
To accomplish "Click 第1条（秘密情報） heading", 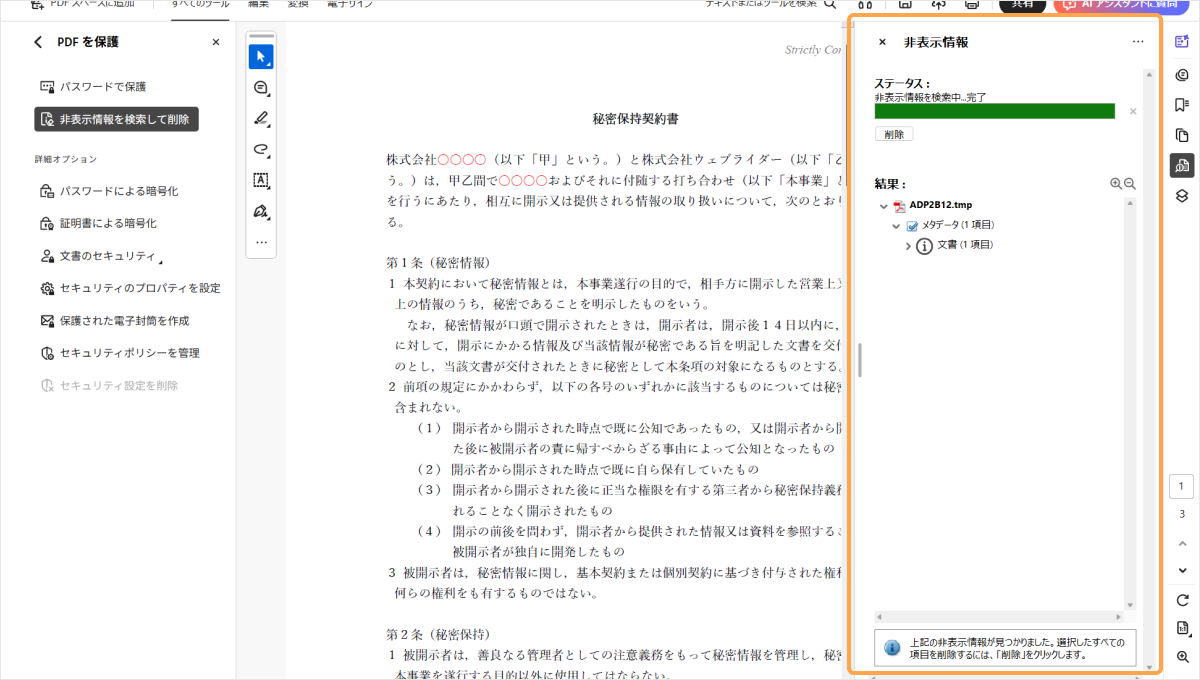I will 437,263.
